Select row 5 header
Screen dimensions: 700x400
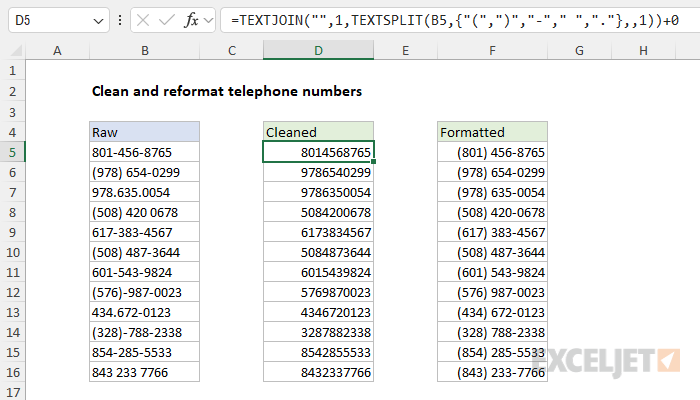12,152
